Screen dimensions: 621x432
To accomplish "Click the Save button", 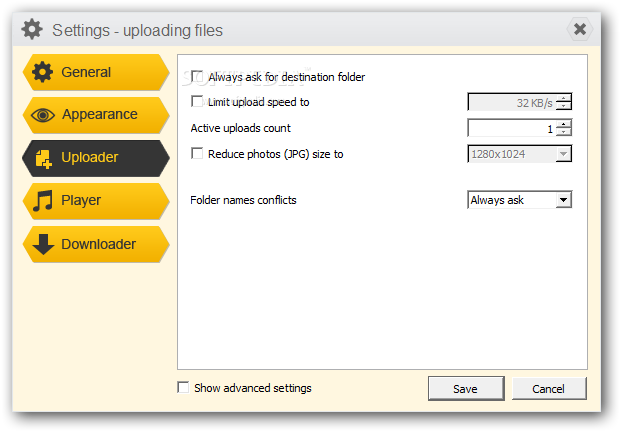I will coord(466,388).
